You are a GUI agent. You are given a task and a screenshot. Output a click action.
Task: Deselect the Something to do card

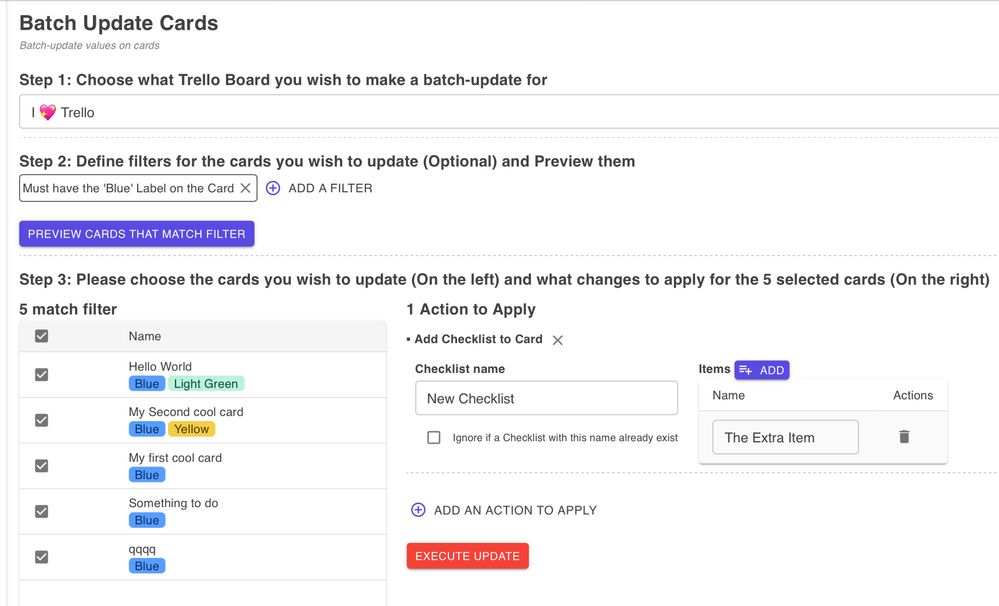click(41, 512)
